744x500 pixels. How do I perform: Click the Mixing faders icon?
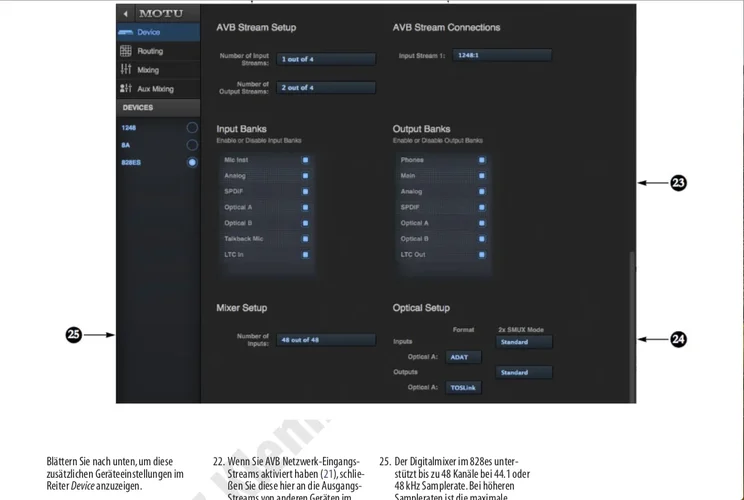(126, 69)
